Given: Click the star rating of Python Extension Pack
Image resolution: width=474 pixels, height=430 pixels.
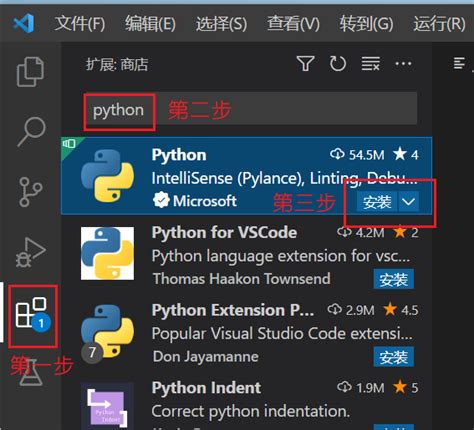Looking at the screenshot, I should [x=400, y=310].
